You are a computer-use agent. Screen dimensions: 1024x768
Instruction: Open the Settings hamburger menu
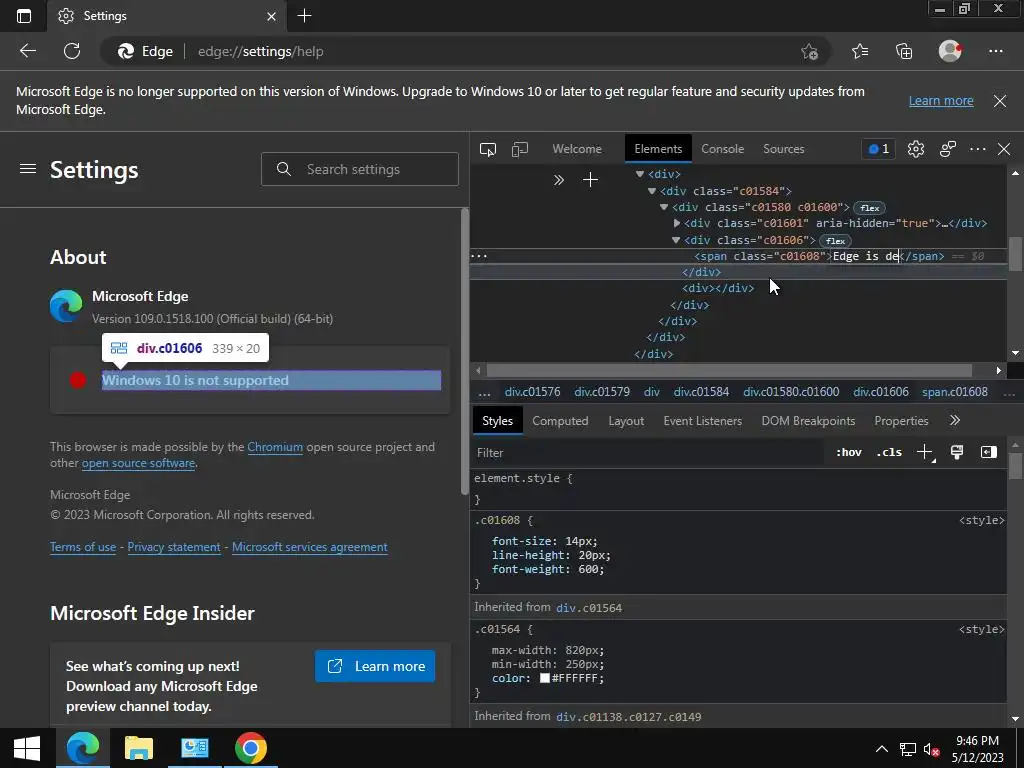28,169
